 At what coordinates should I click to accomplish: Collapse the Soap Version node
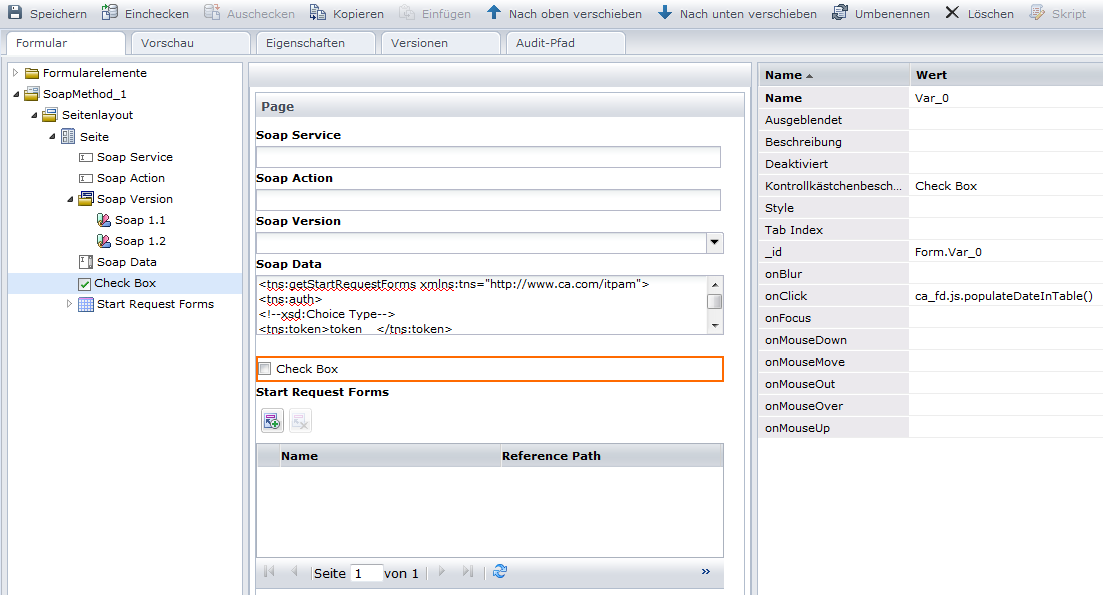pyautogui.click(x=70, y=200)
